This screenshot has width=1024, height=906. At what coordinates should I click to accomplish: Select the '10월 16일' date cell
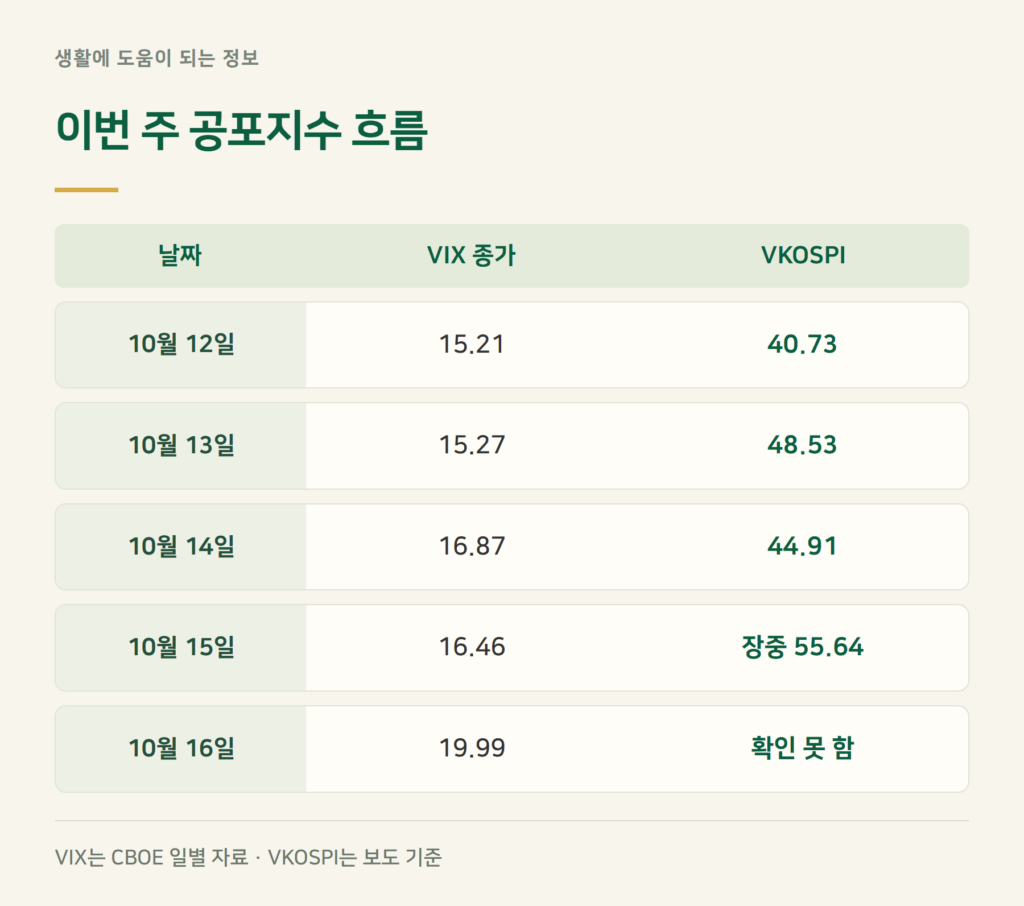[181, 749]
